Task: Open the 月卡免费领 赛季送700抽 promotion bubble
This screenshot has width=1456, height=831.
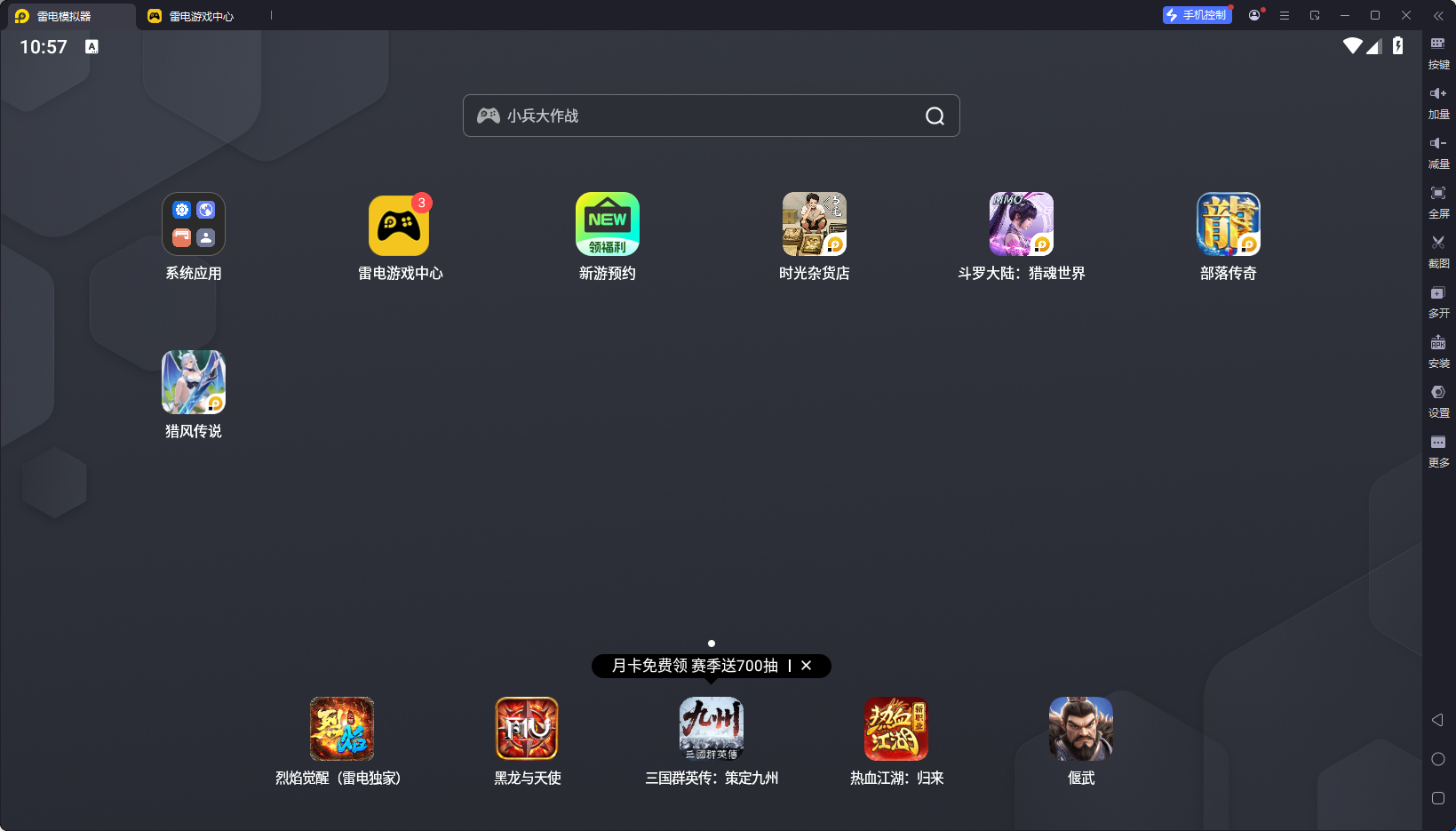Action: pyautogui.click(x=695, y=666)
